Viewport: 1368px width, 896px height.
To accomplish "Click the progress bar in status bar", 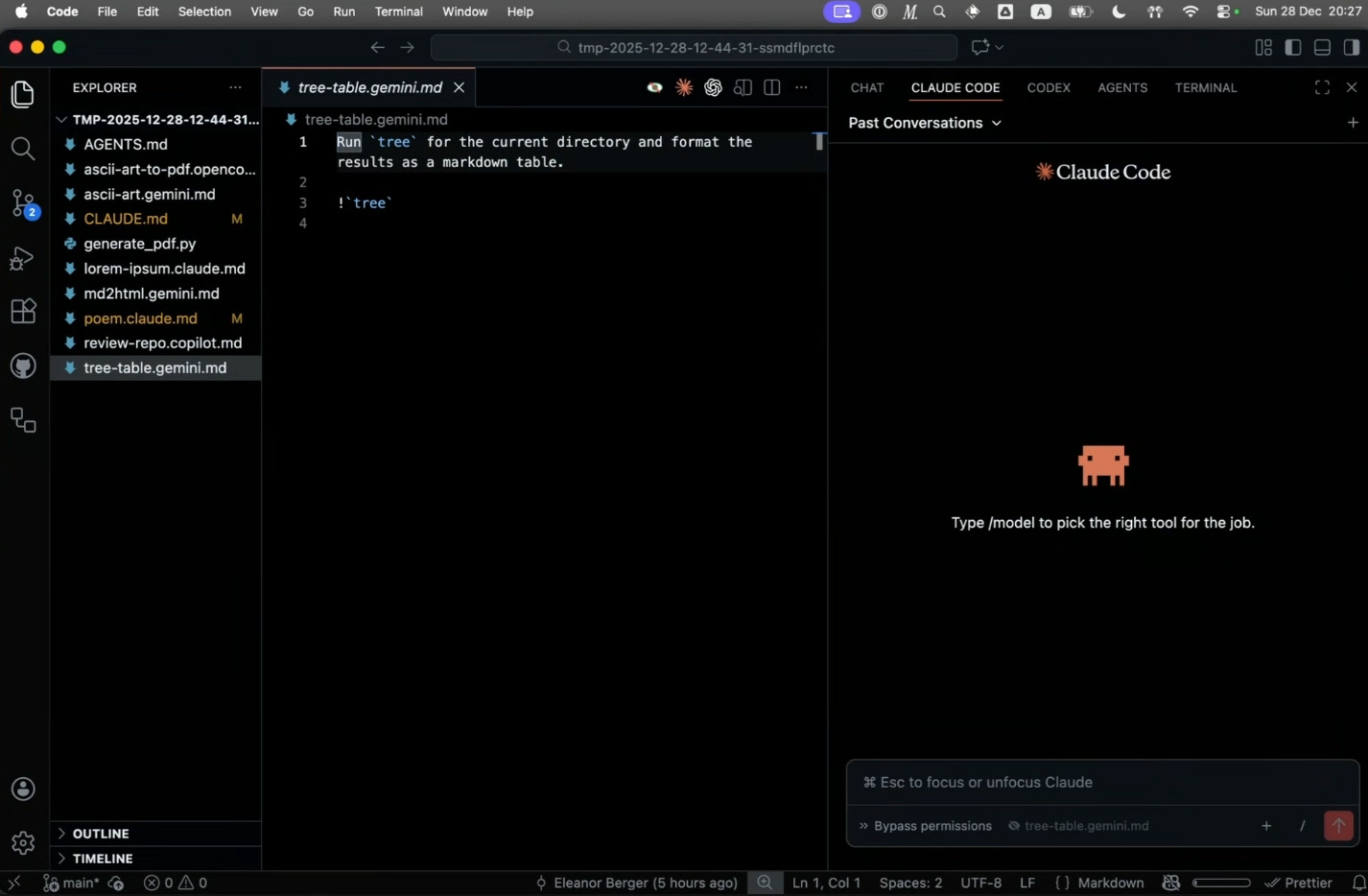I will [x=1221, y=883].
